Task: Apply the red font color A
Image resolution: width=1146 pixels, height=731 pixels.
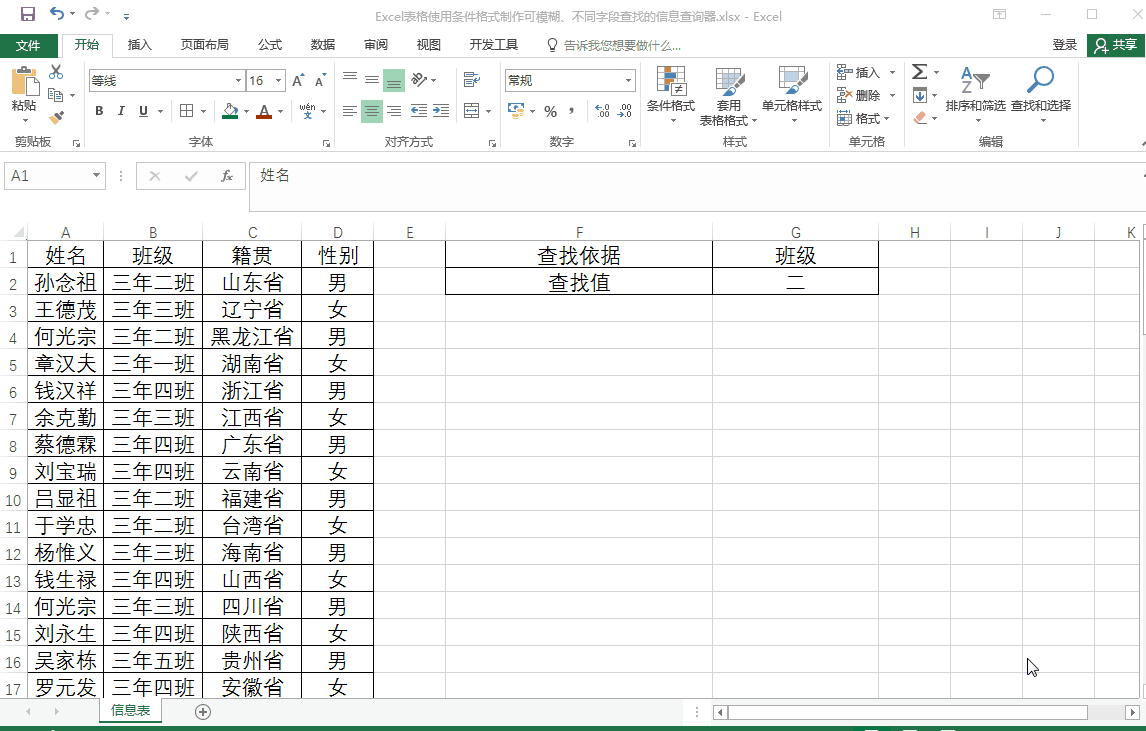Action: click(265, 111)
